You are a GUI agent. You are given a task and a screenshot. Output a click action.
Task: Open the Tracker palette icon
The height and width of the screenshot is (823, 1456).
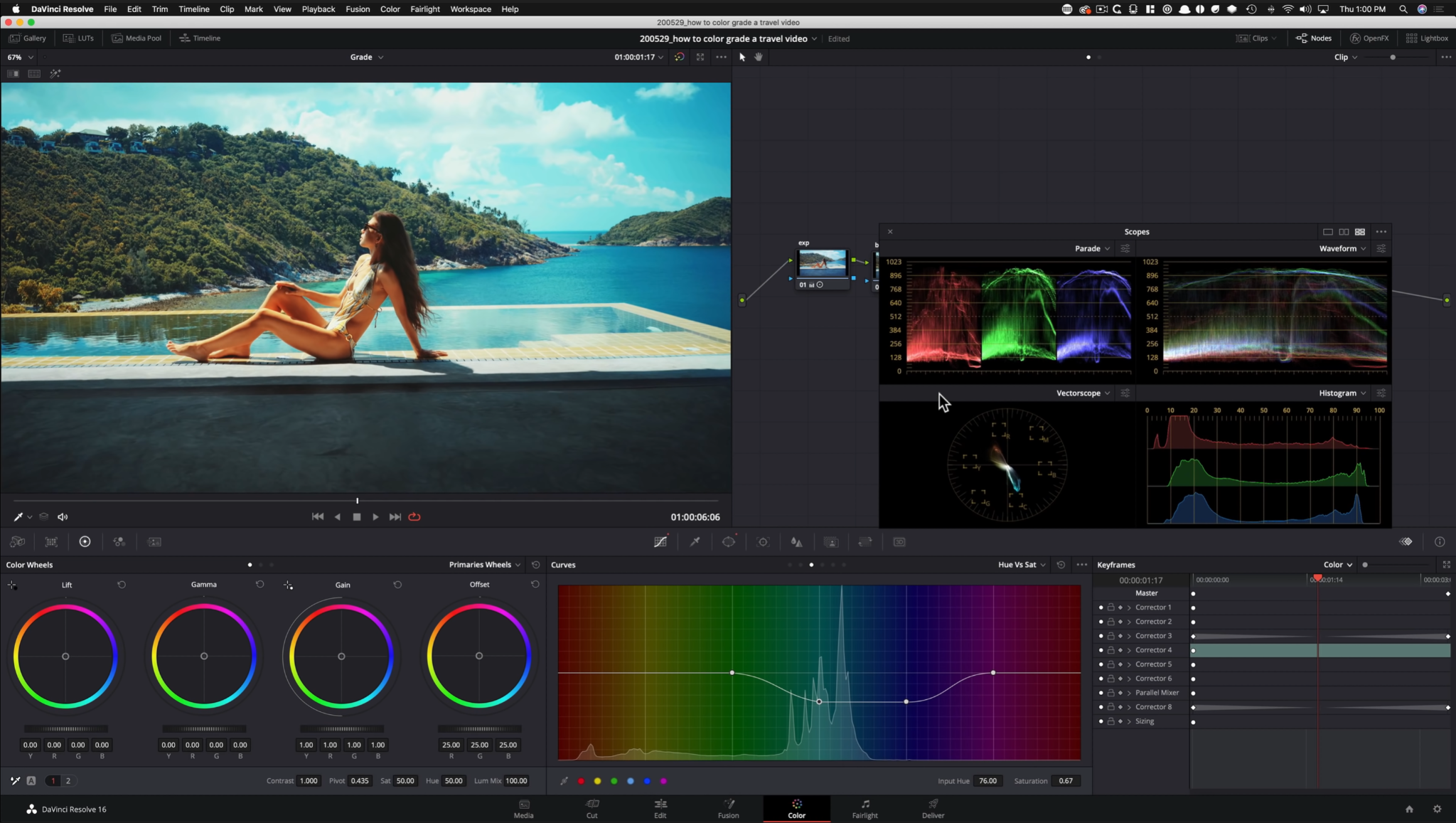pyautogui.click(x=763, y=542)
